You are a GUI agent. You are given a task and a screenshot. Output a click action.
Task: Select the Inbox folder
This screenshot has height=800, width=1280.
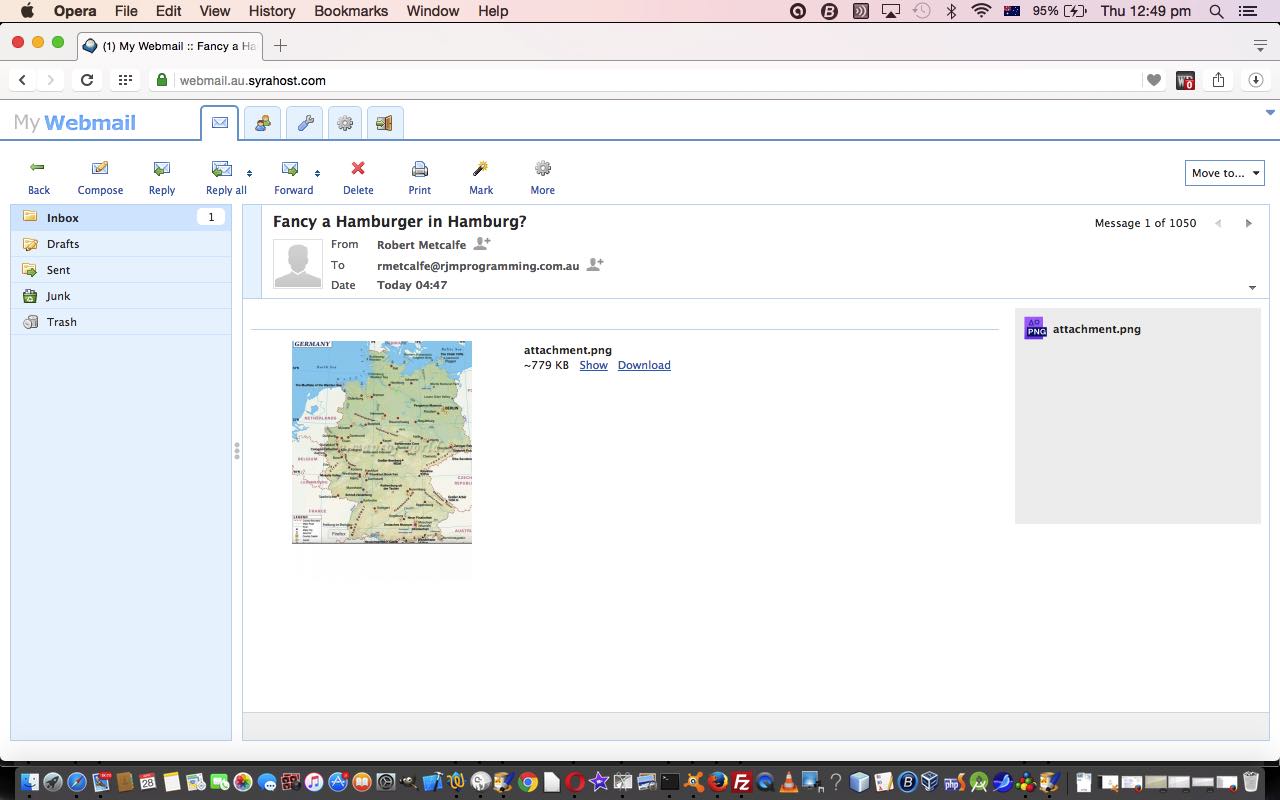click(x=121, y=217)
